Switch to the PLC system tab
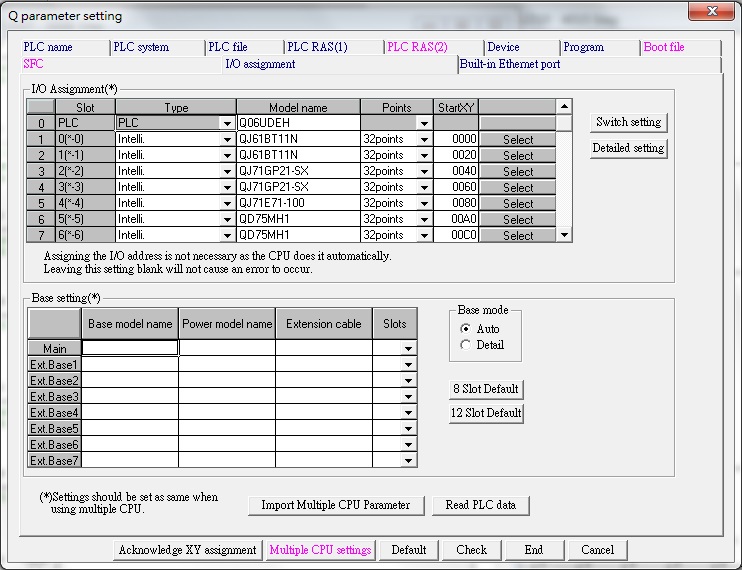The width and height of the screenshot is (742, 570). [x=141, y=47]
